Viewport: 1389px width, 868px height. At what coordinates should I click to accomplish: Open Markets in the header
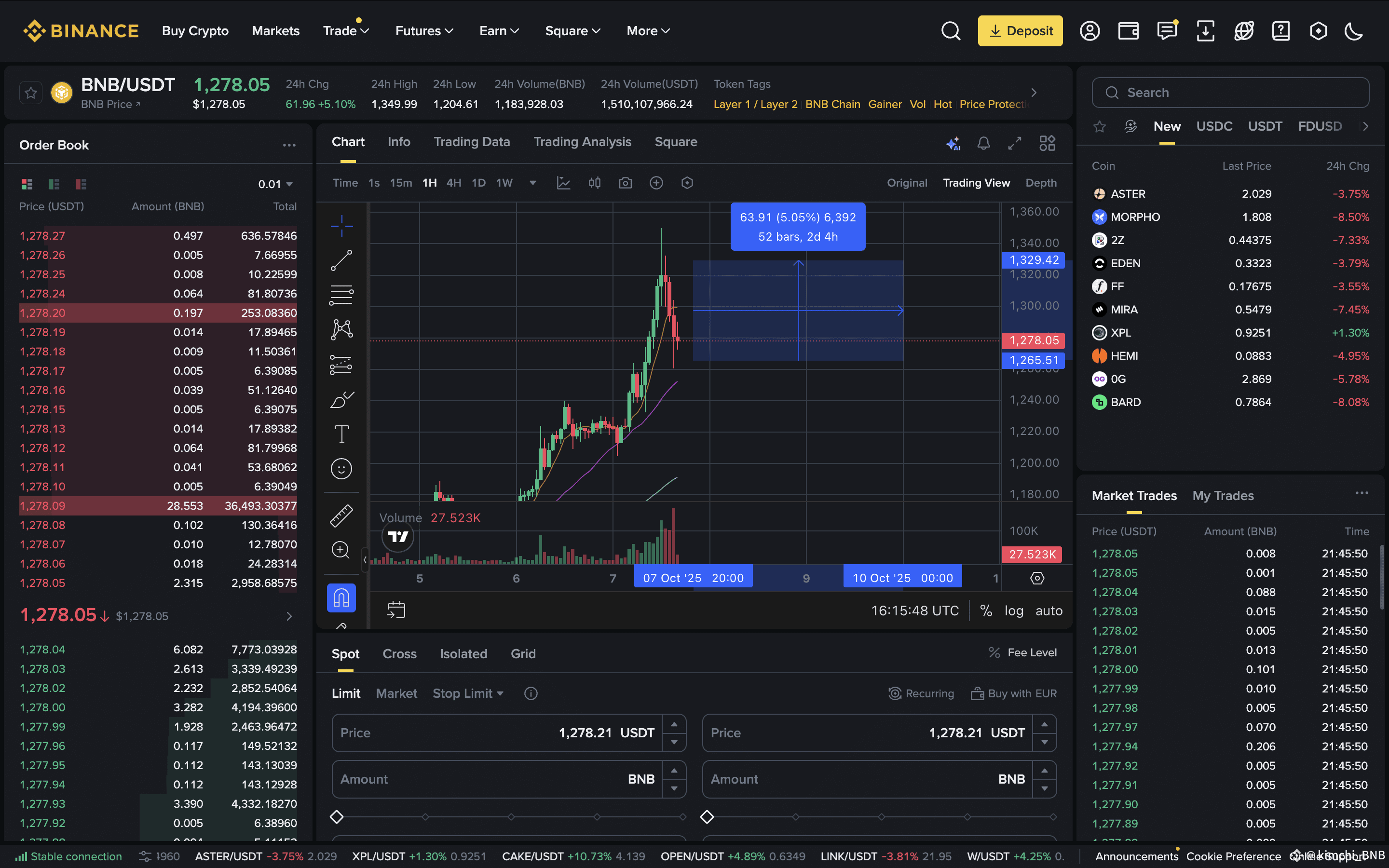pyautogui.click(x=275, y=31)
